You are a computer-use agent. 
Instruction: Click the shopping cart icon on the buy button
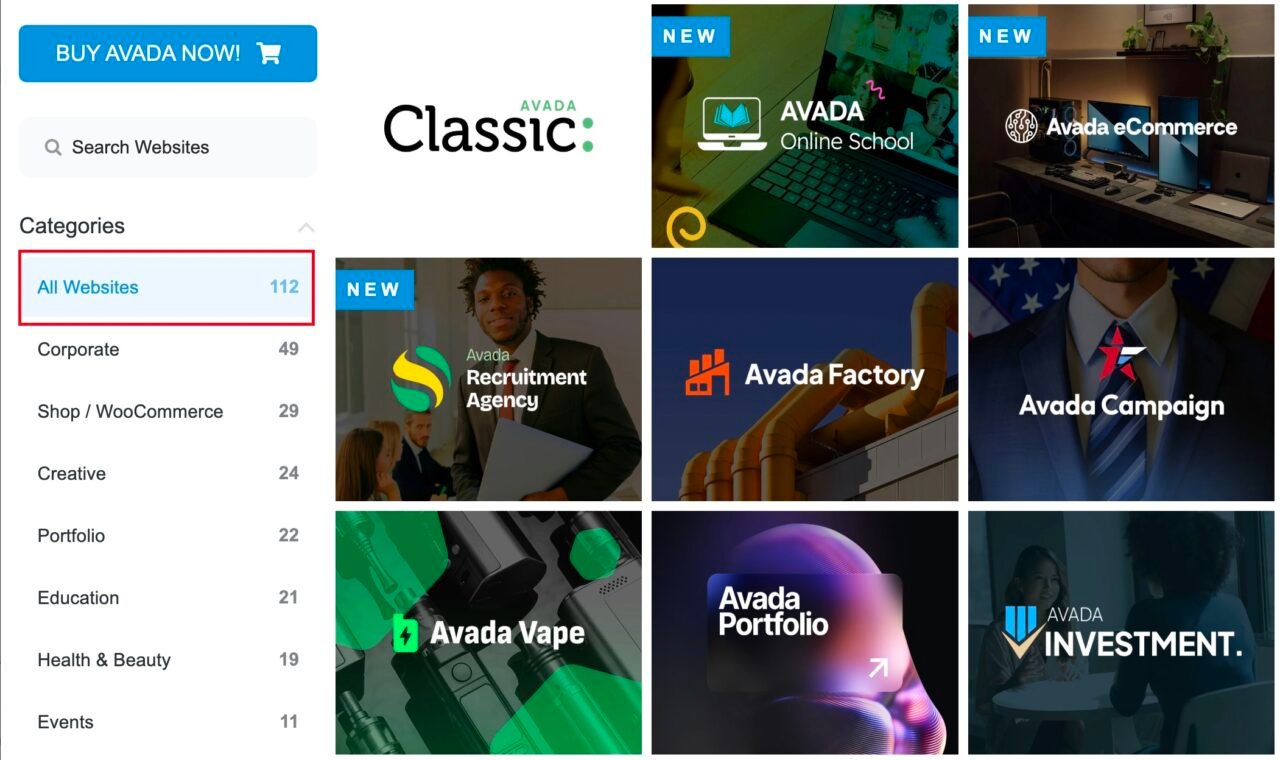tap(268, 53)
